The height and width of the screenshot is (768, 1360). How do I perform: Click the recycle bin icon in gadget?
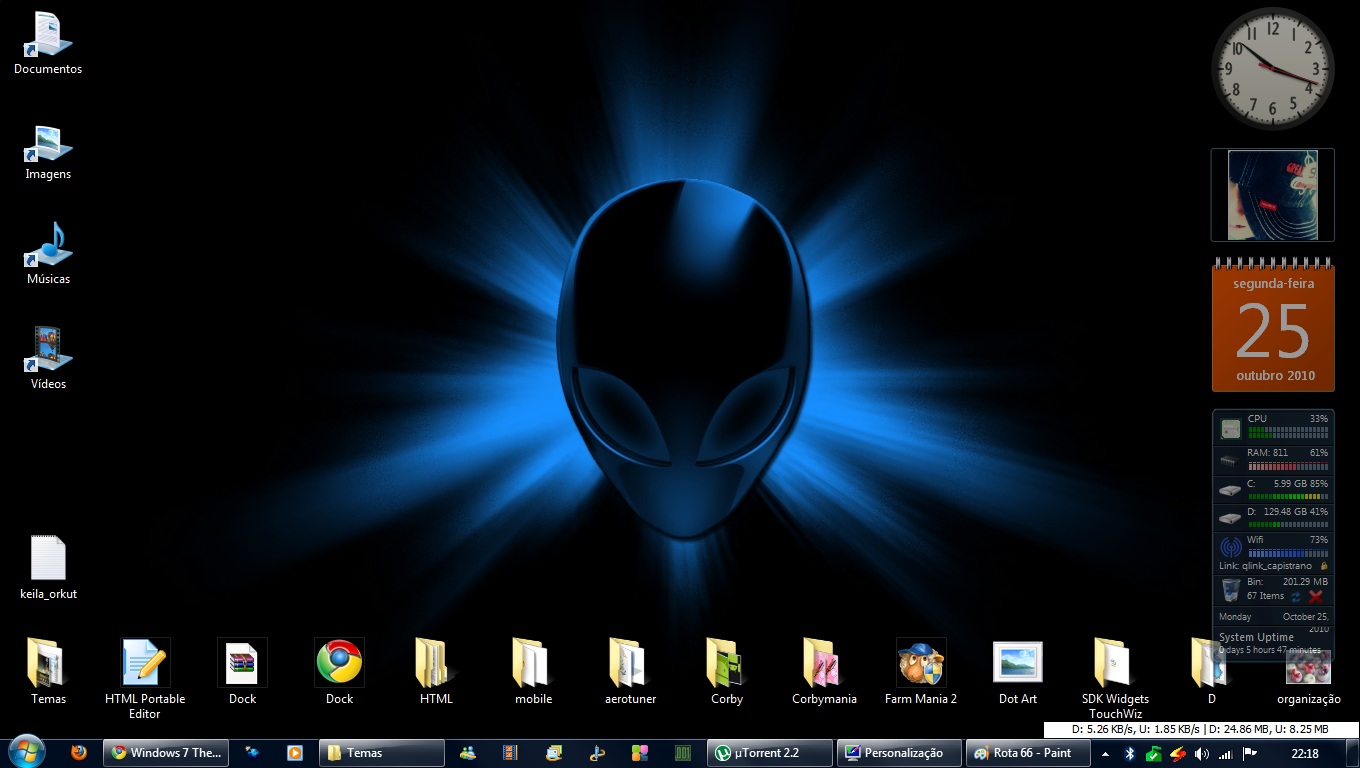(x=1230, y=591)
